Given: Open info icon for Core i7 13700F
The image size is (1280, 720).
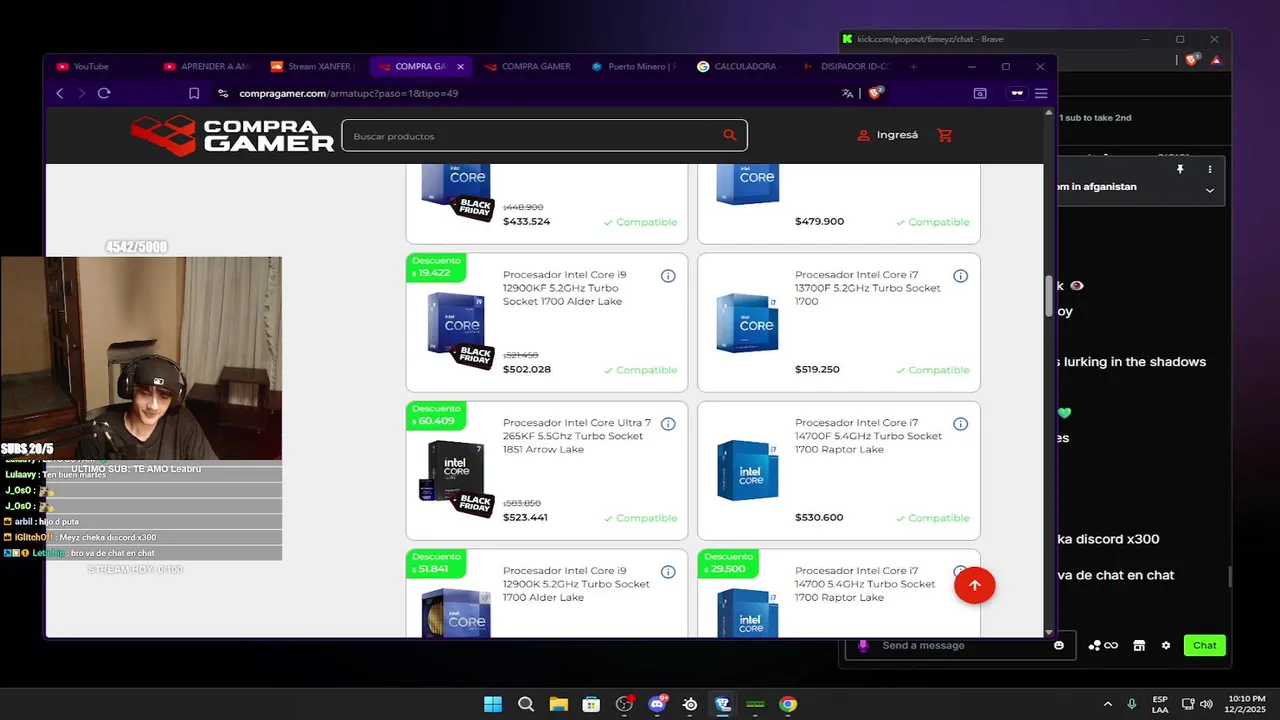Looking at the screenshot, I should [x=960, y=276].
